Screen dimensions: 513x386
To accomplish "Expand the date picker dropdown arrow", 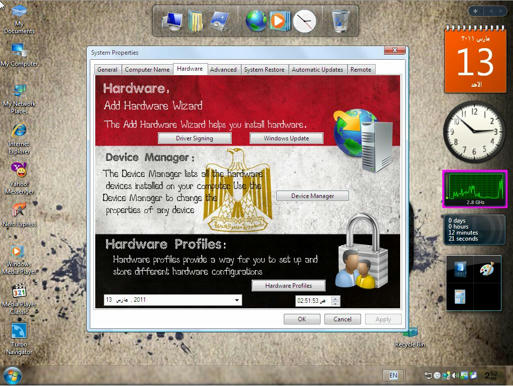I will [236, 300].
